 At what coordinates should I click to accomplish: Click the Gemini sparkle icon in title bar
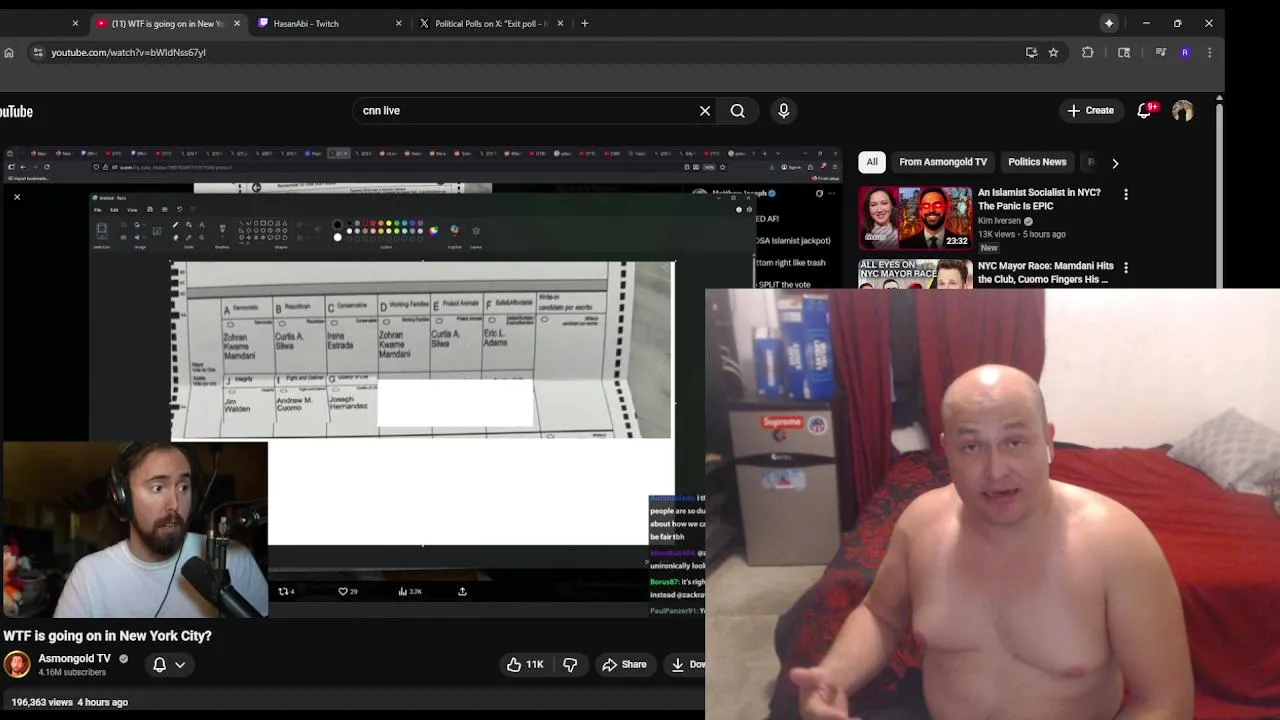[x=1109, y=23]
